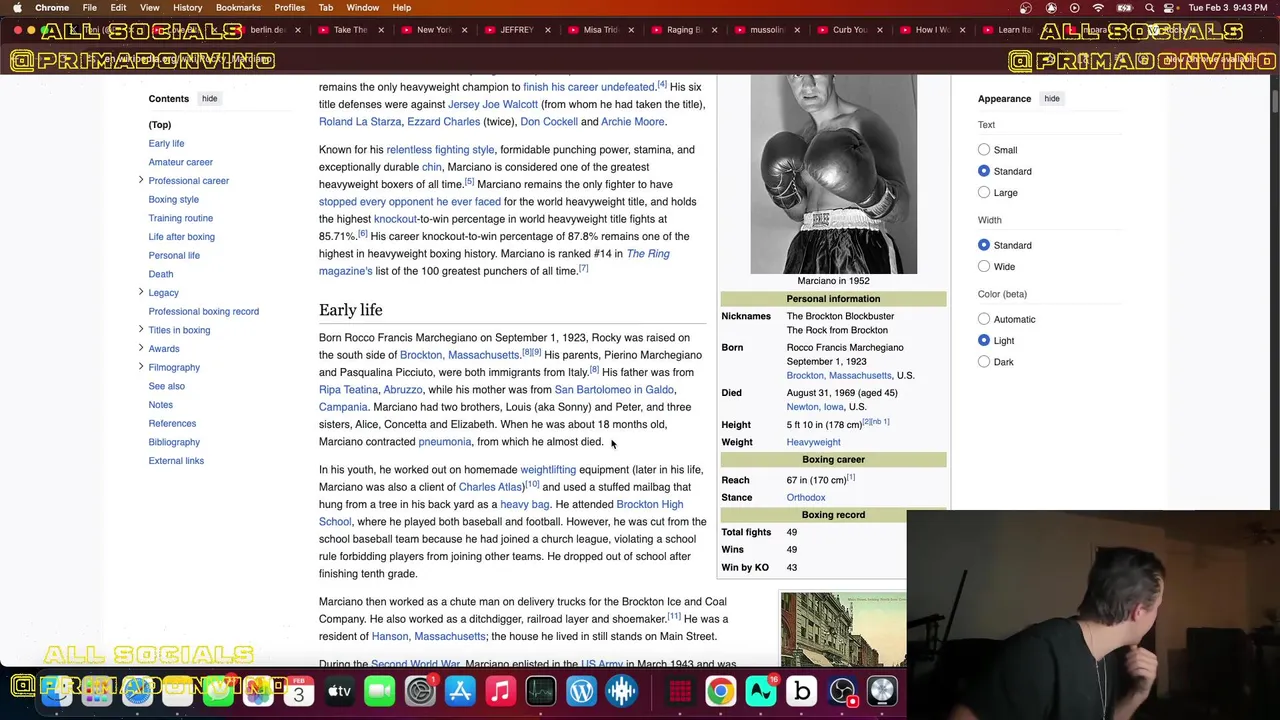Viewport: 1280px width, 720px height.
Task: Click the blue audio waveform dock app
Action: (621, 691)
